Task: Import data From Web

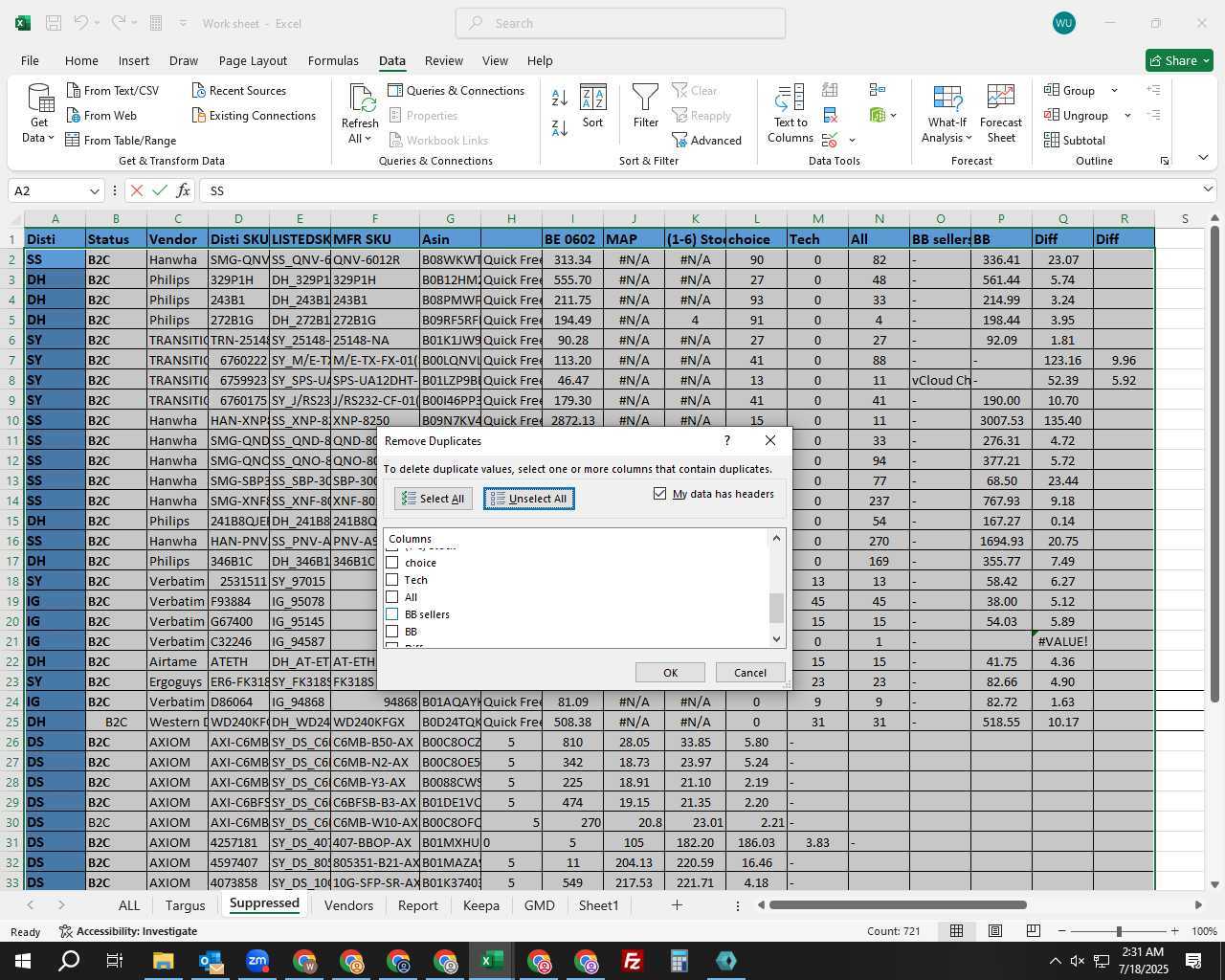Action: tap(101, 115)
